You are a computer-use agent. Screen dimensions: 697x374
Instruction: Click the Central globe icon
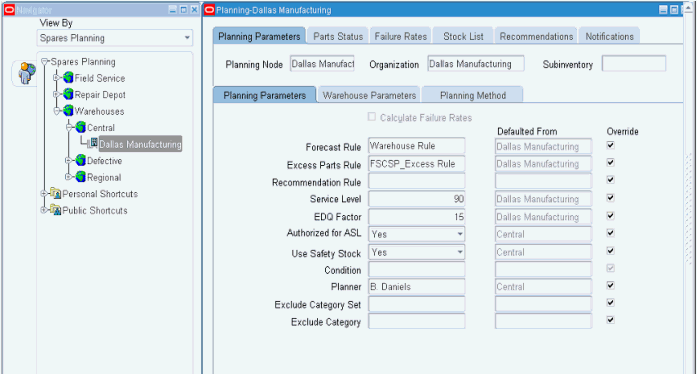click(x=80, y=127)
